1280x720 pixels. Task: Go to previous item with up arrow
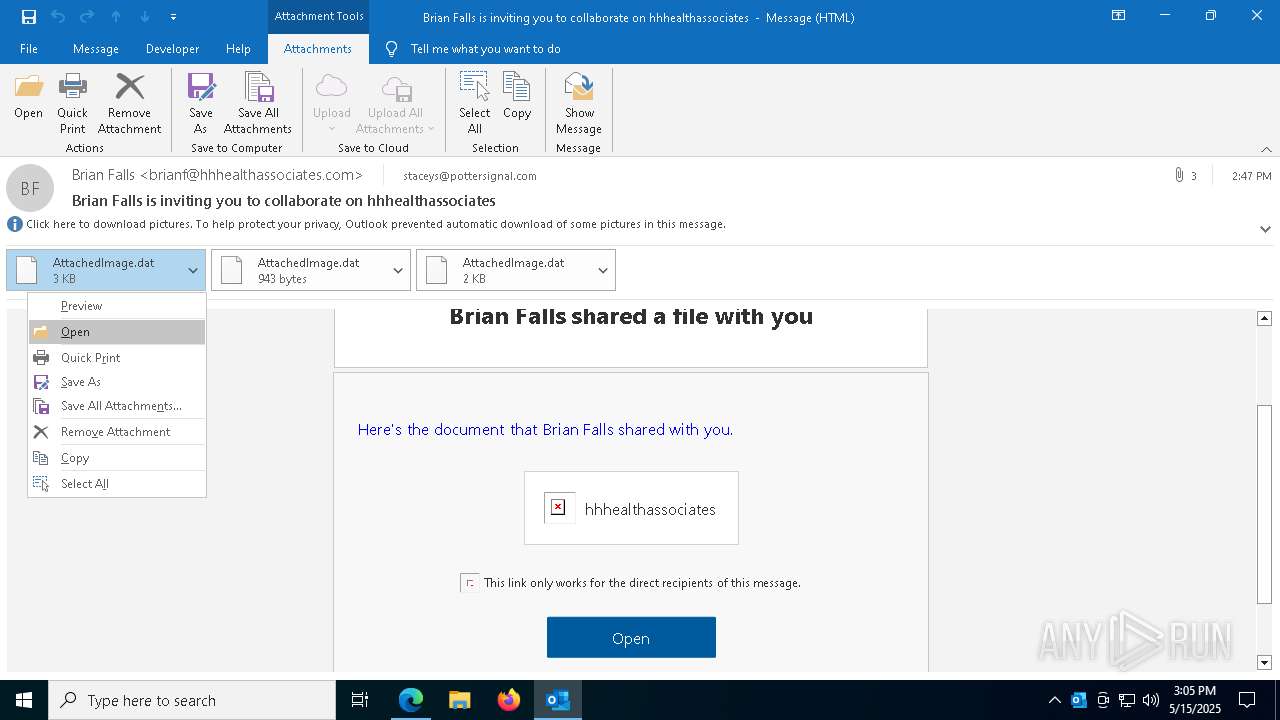coord(116,16)
